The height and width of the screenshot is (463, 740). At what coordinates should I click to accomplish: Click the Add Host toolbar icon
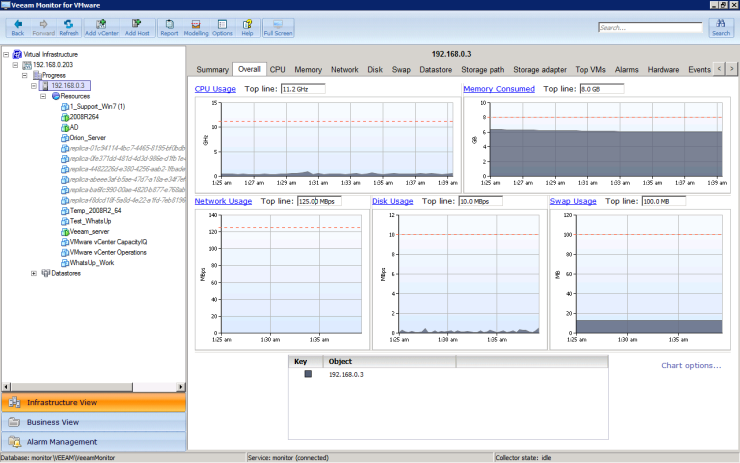pos(137,28)
